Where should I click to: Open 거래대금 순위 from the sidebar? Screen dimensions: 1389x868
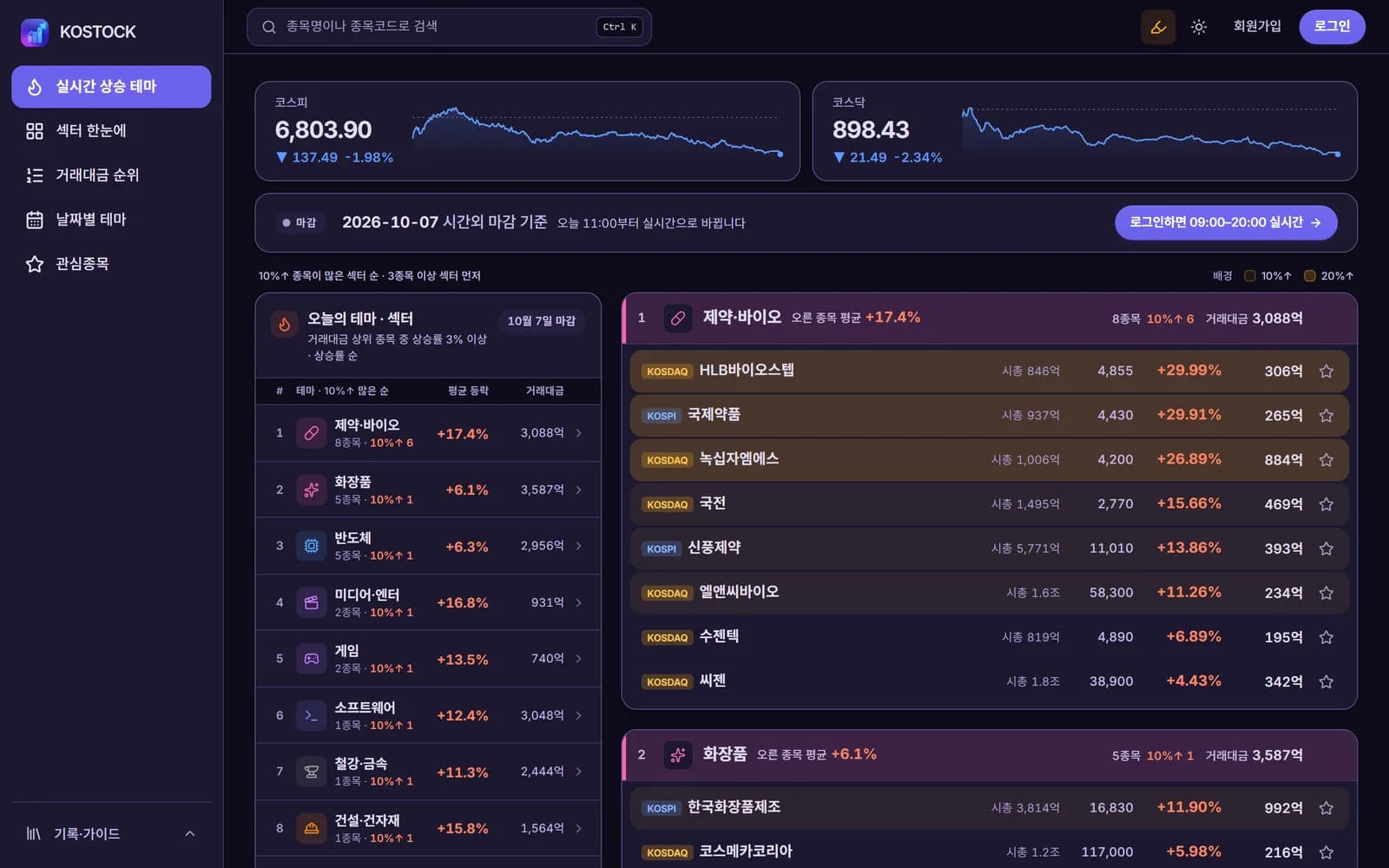(x=111, y=175)
